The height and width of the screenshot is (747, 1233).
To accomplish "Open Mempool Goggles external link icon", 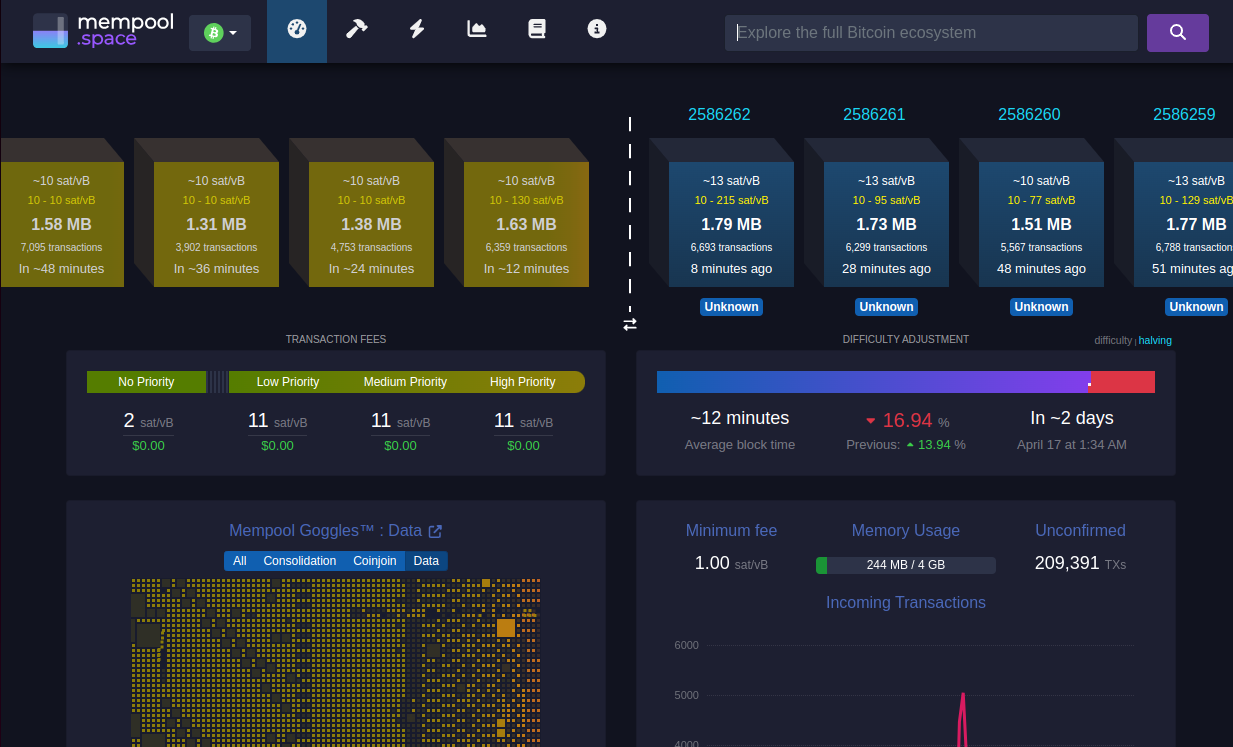I will (x=435, y=531).
